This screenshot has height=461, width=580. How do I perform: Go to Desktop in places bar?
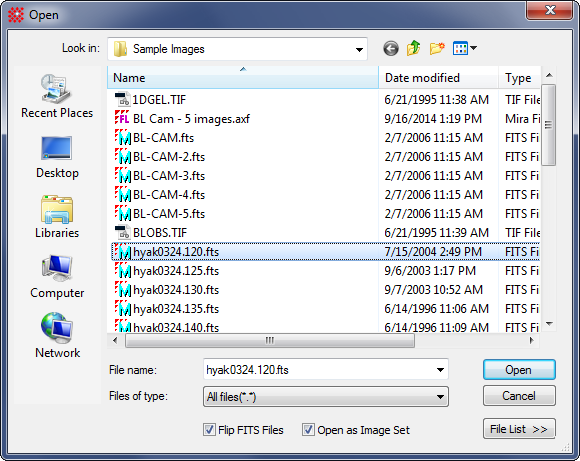pyautogui.click(x=57, y=157)
